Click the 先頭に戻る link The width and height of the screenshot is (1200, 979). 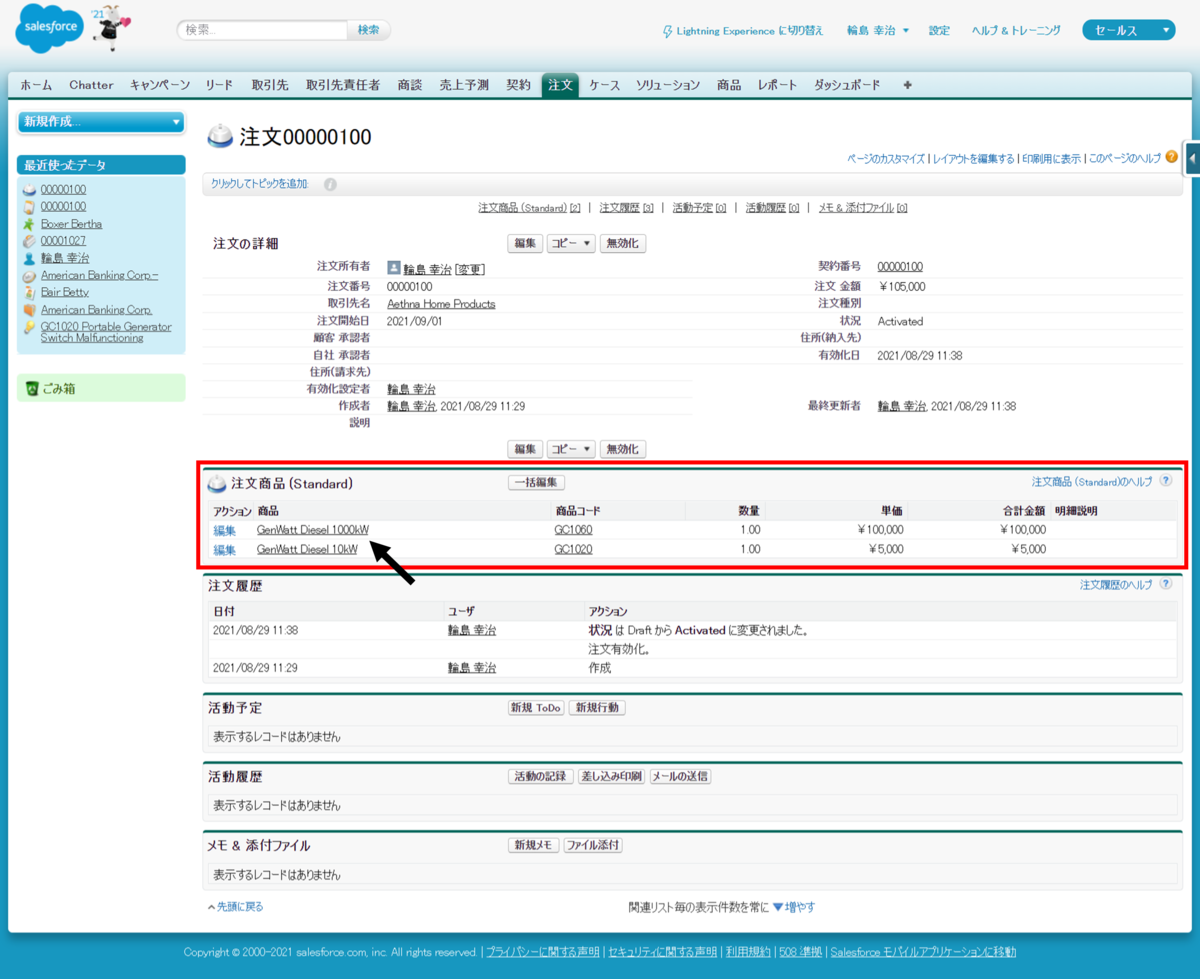coord(240,907)
